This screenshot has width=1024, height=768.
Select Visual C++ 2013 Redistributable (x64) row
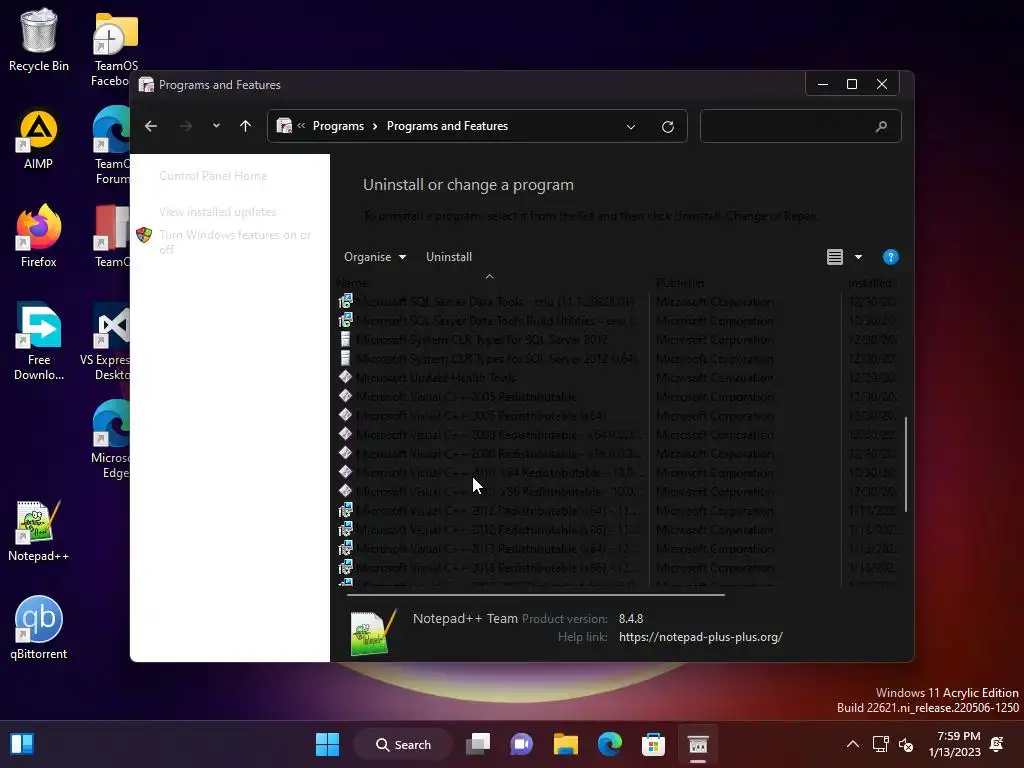pyautogui.click(x=617, y=549)
